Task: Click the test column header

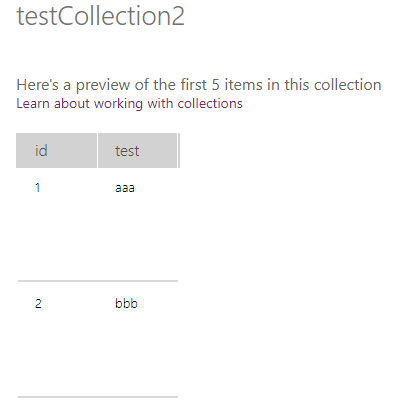Action: [x=137, y=150]
